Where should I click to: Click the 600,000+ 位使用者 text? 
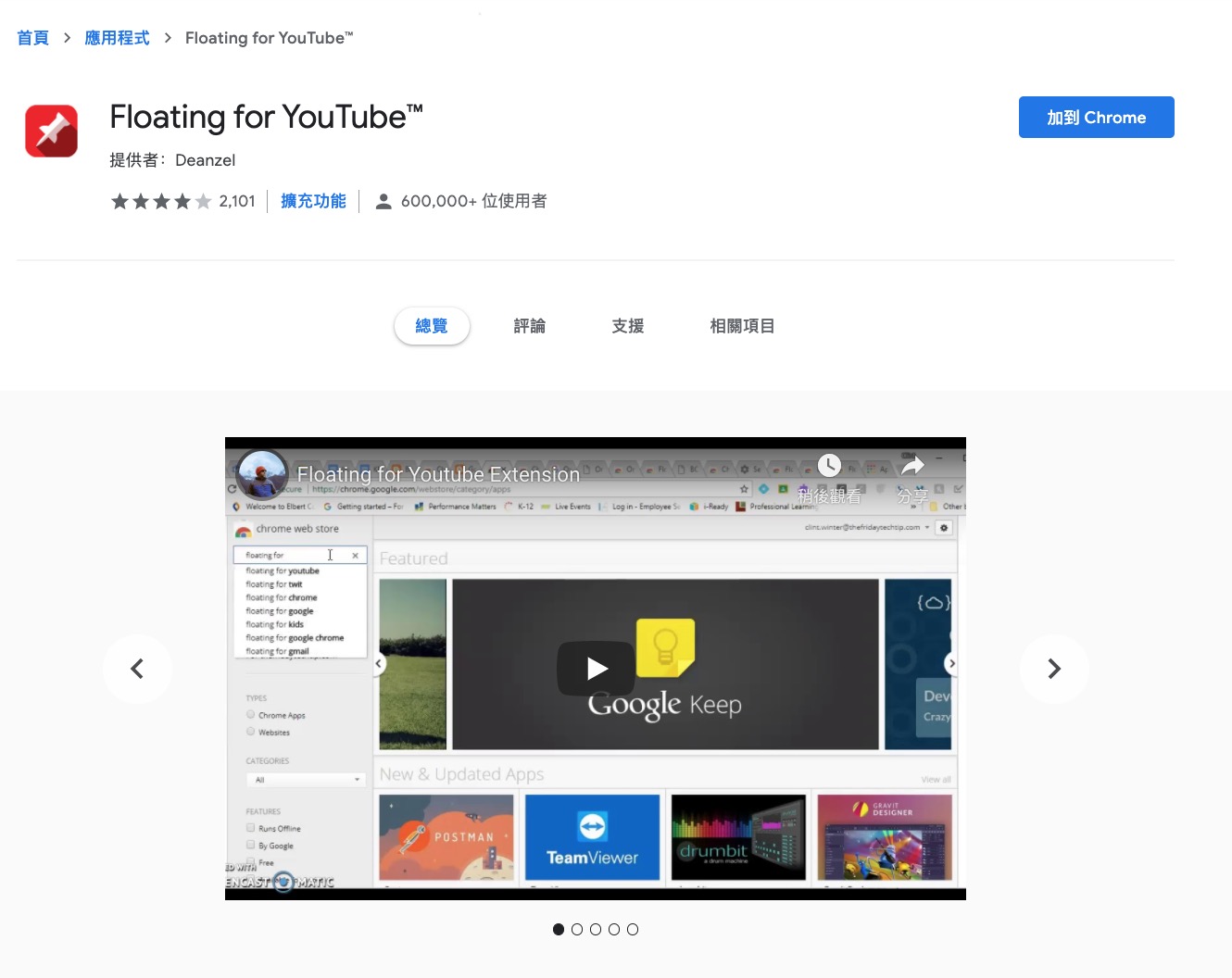[473, 201]
